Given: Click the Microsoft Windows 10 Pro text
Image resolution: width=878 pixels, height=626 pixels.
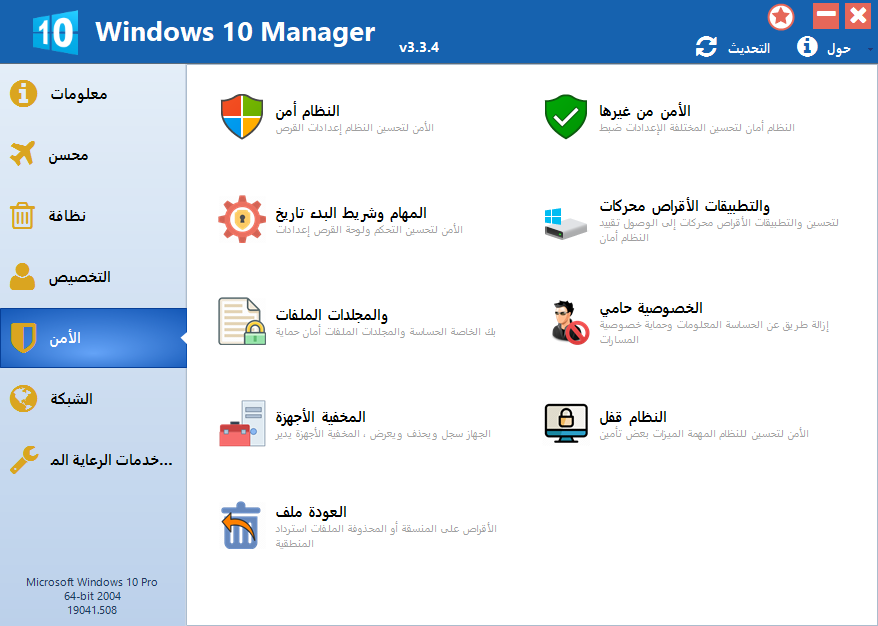Looking at the screenshot, I should 92,582.
